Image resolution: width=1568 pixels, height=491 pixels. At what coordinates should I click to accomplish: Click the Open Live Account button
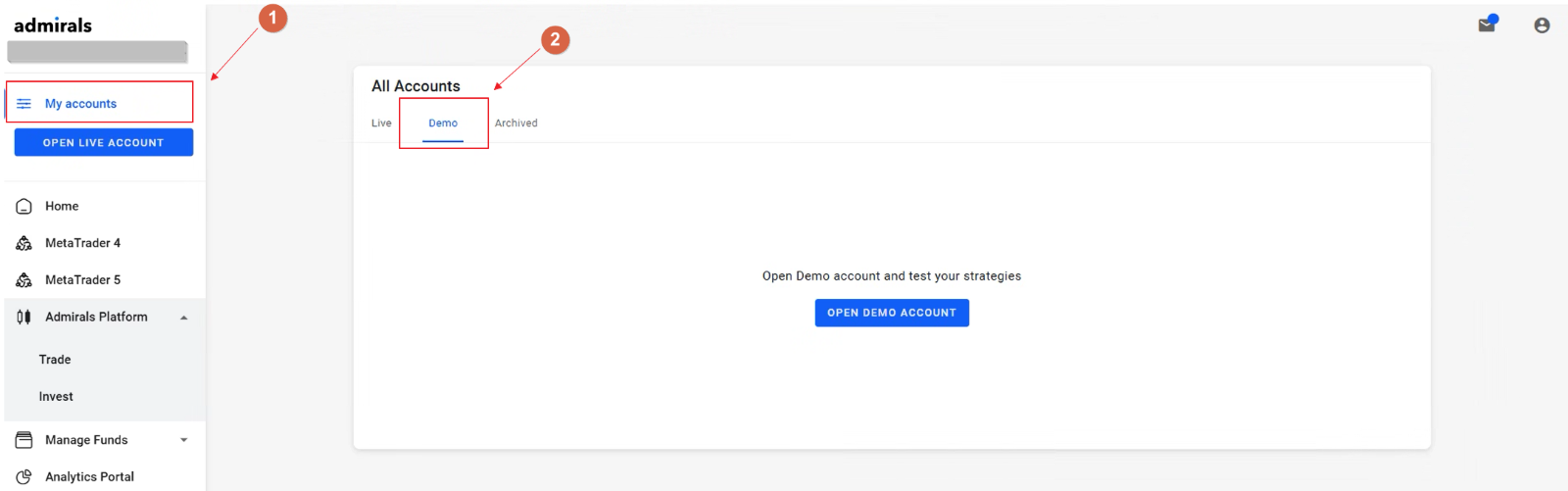[104, 142]
